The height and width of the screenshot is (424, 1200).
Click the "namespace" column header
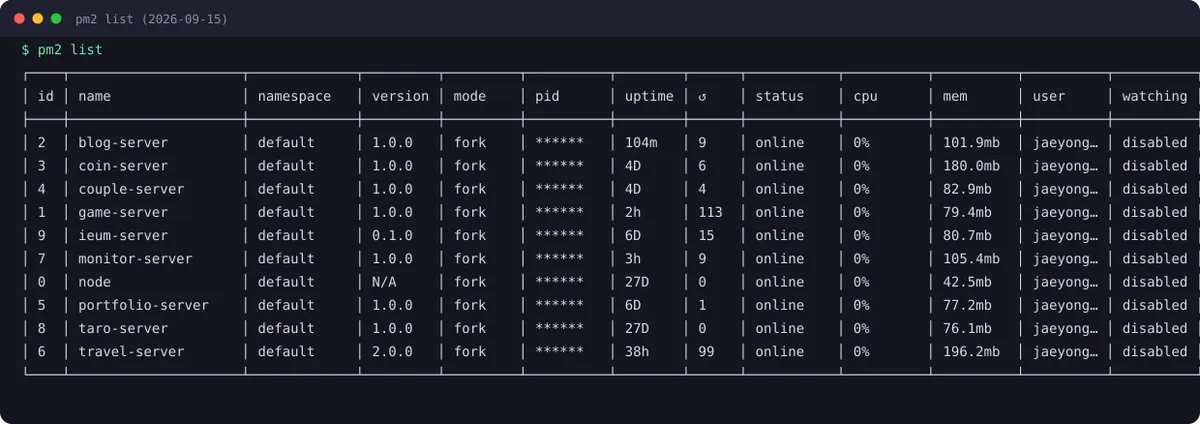click(294, 96)
